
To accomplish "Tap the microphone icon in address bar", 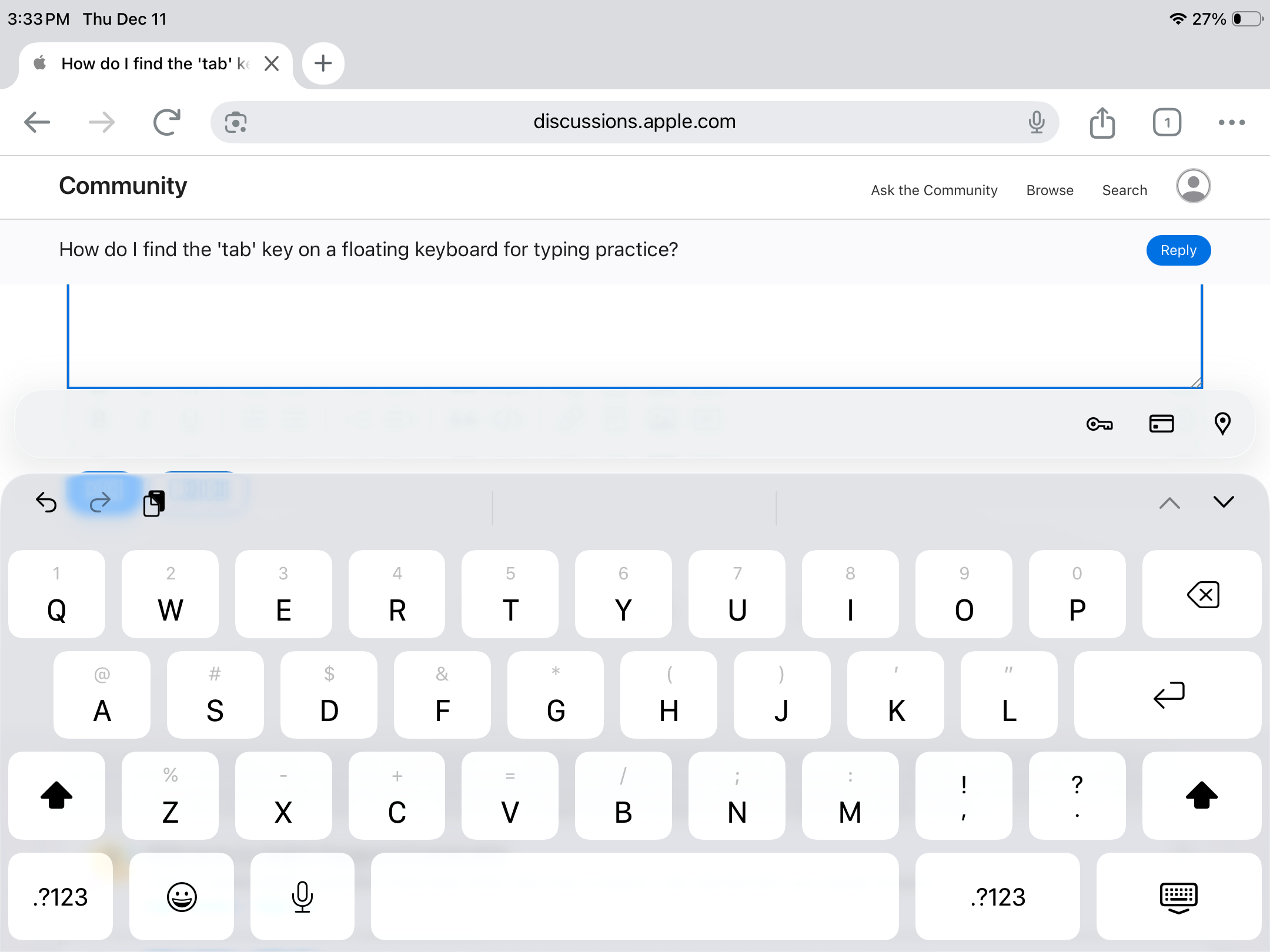I will pyautogui.click(x=1037, y=122).
